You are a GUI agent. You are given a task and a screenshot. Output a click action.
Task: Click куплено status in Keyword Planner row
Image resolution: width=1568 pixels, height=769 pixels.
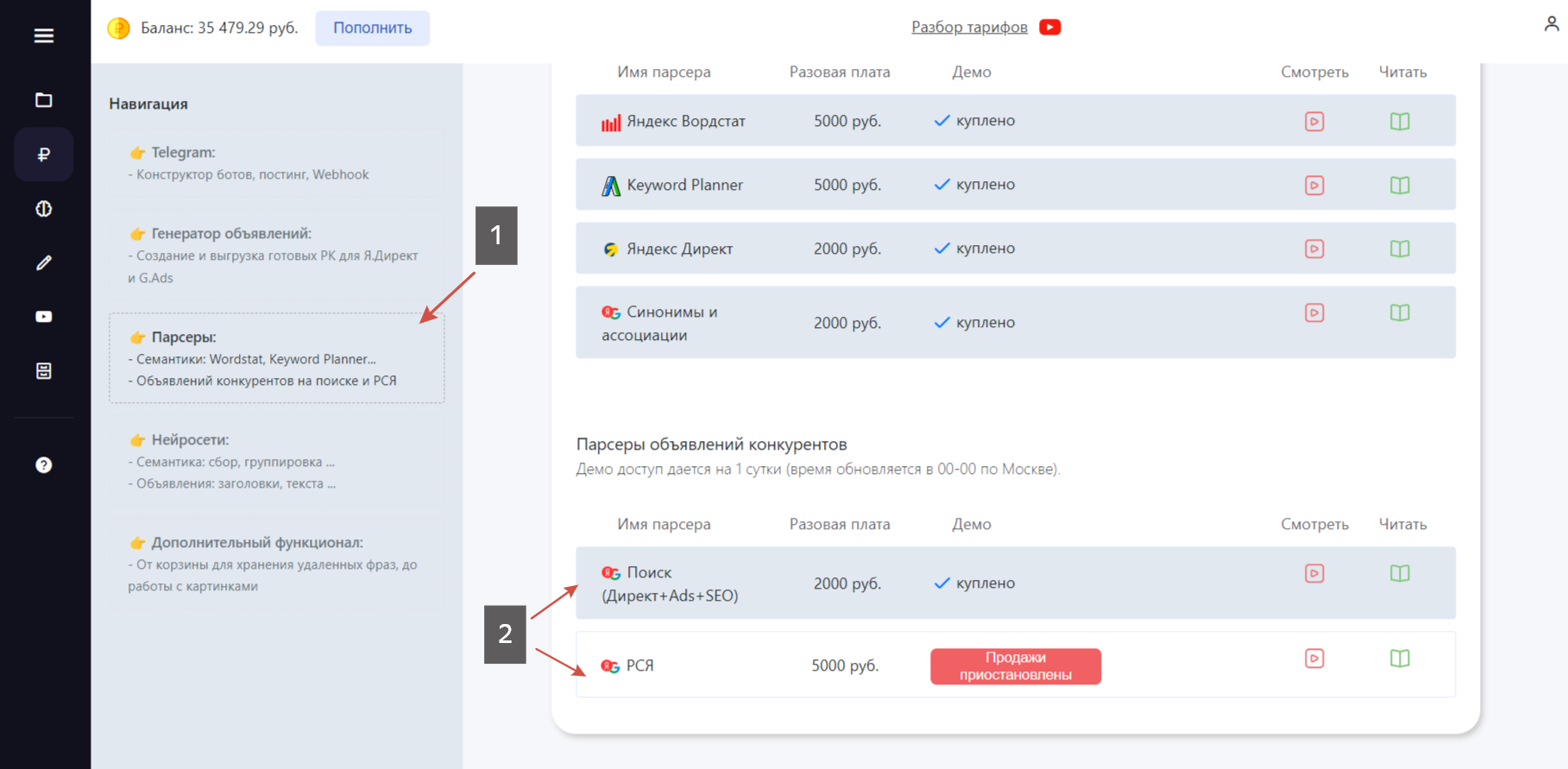985,185
